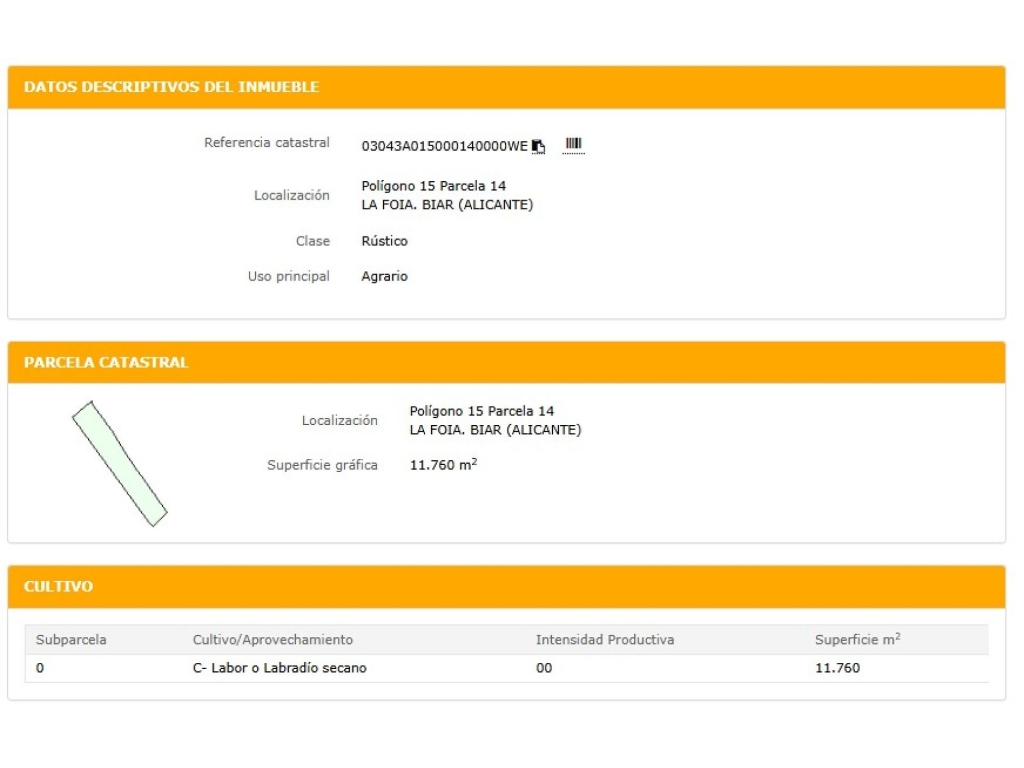The width and height of the screenshot is (1024, 768).
Task: Click the PARCELA CATASTRAL section header
Action: [106, 362]
